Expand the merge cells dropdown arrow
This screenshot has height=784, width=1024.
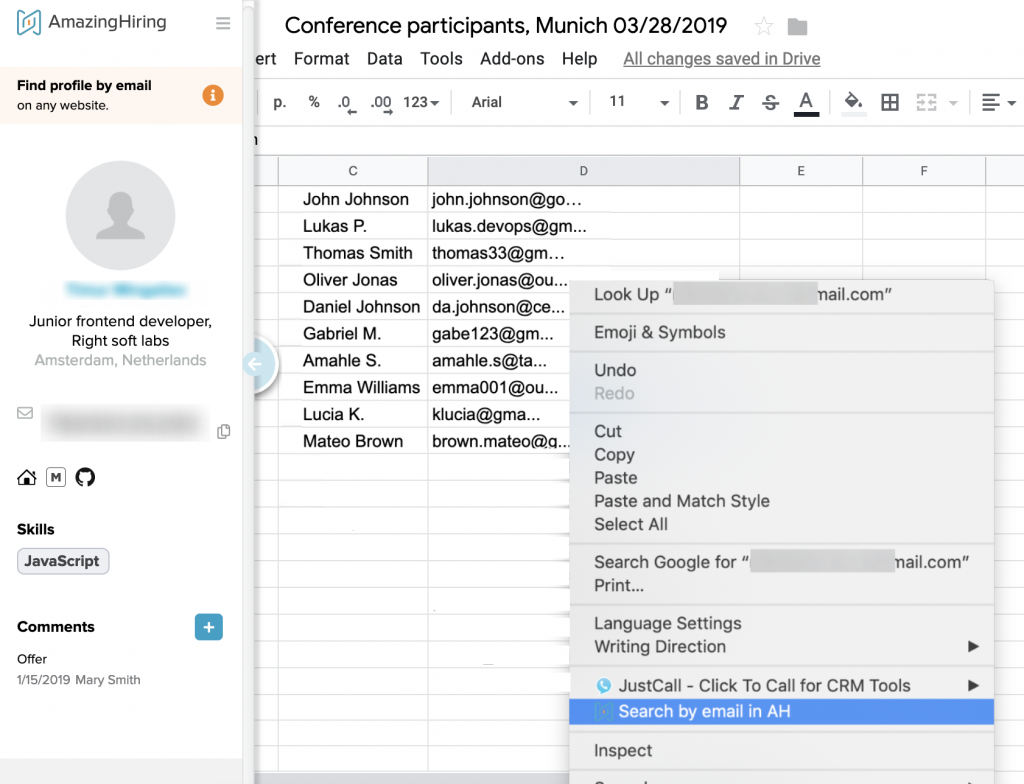pyautogui.click(x=953, y=103)
